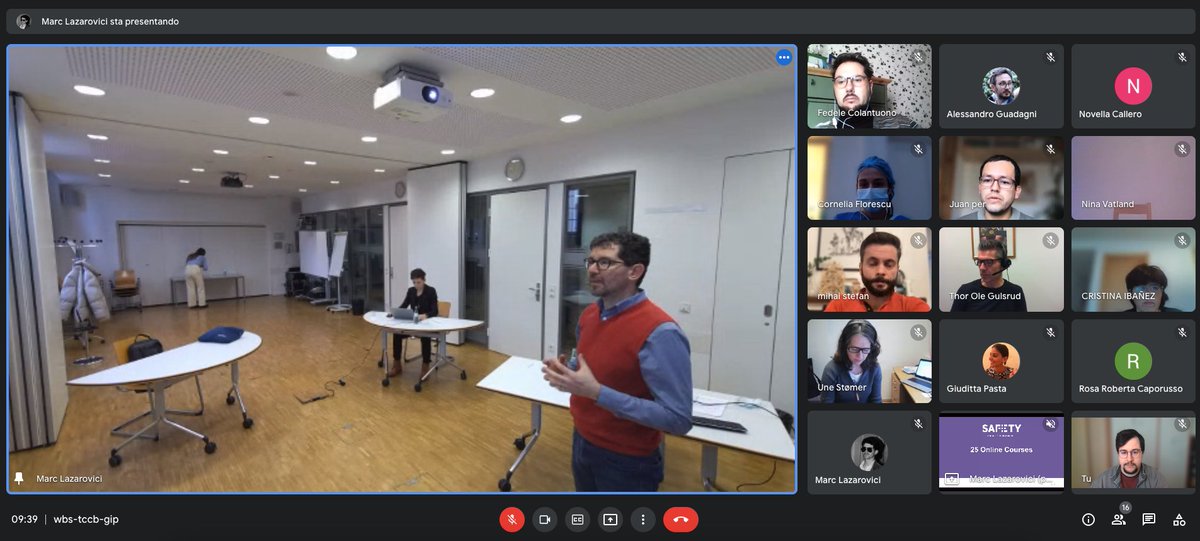
Task: Click muted mic icon on Fedele Colantuono tile
Action: pos(918,58)
